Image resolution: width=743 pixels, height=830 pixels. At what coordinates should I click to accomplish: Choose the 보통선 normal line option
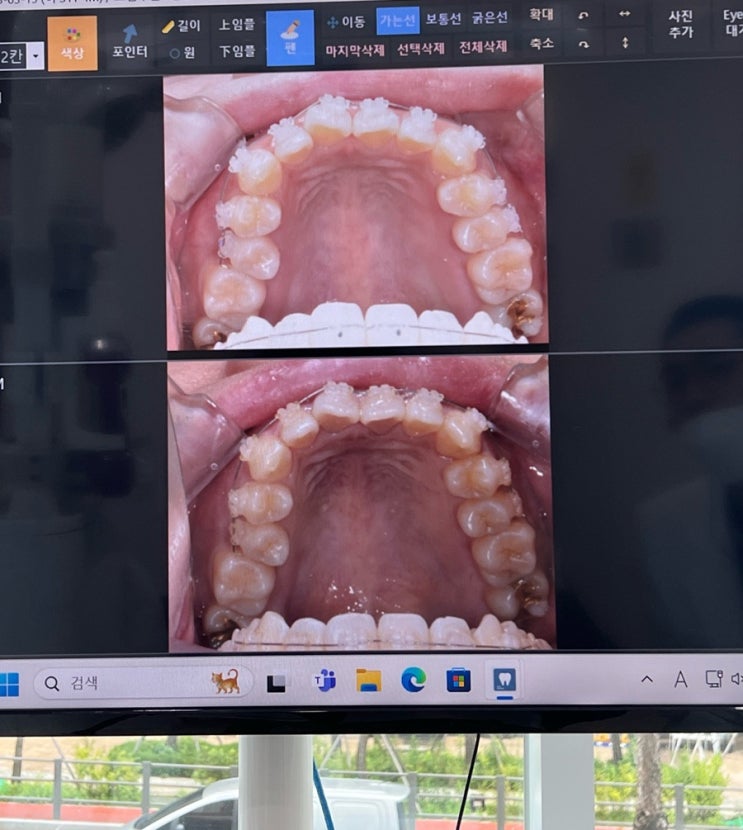point(444,19)
